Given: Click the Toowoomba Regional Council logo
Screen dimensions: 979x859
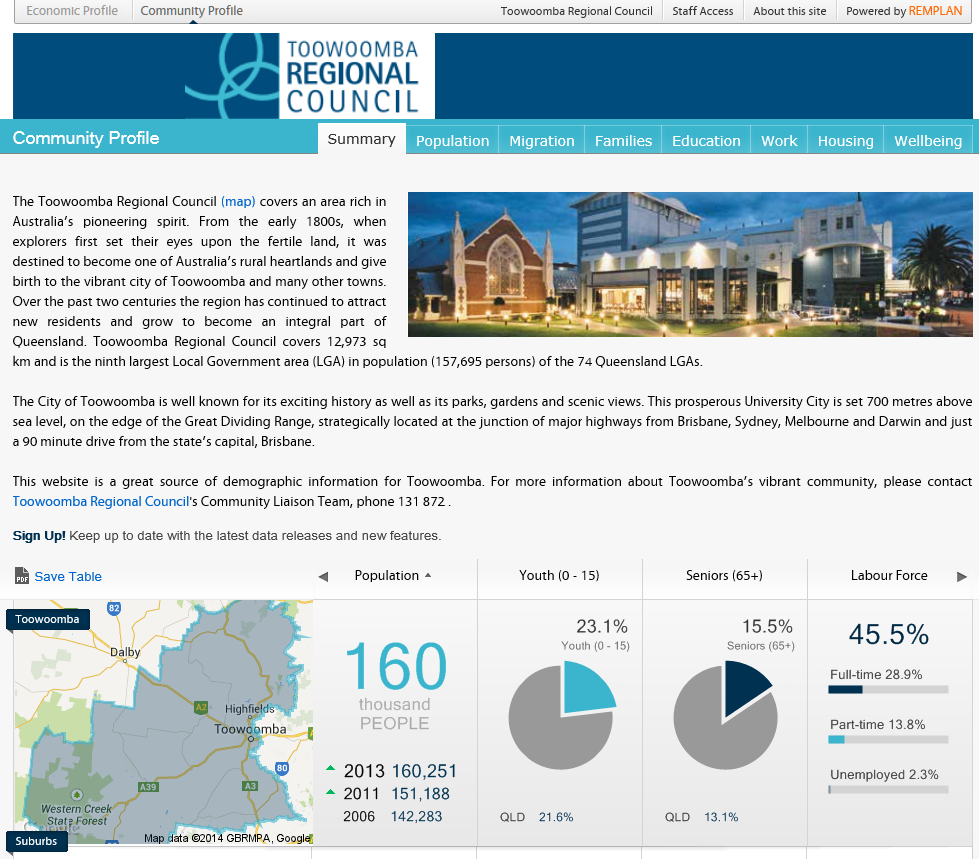Looking at the screenshot, I should point(310,76).
